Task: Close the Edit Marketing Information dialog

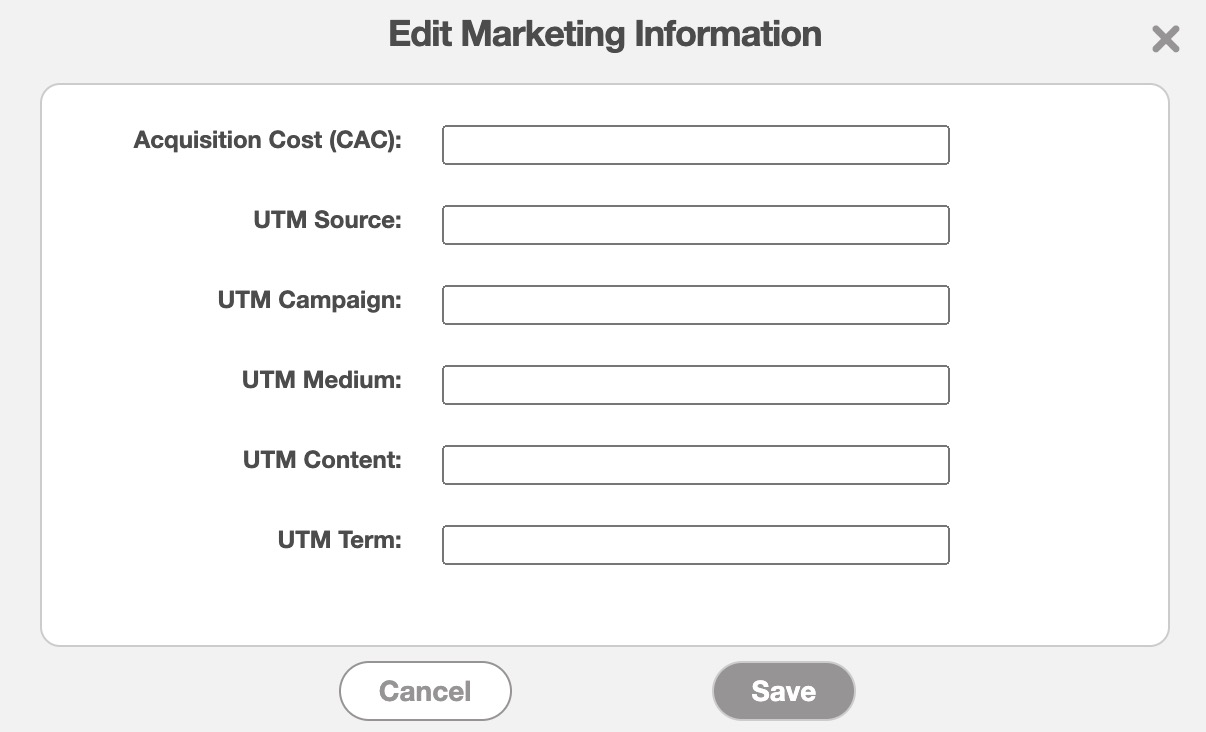Action: coord(1165,39)
